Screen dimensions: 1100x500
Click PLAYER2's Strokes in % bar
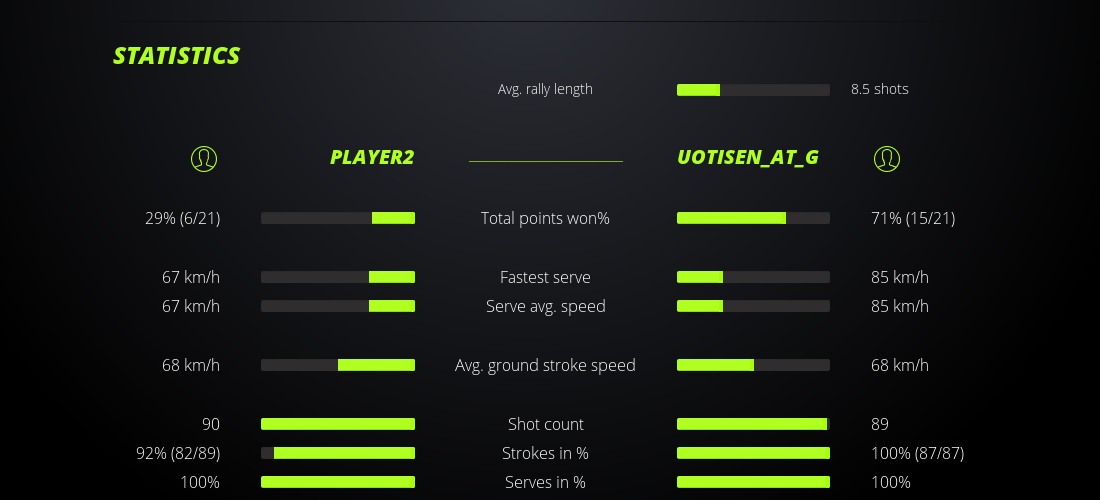pos(338,453)
